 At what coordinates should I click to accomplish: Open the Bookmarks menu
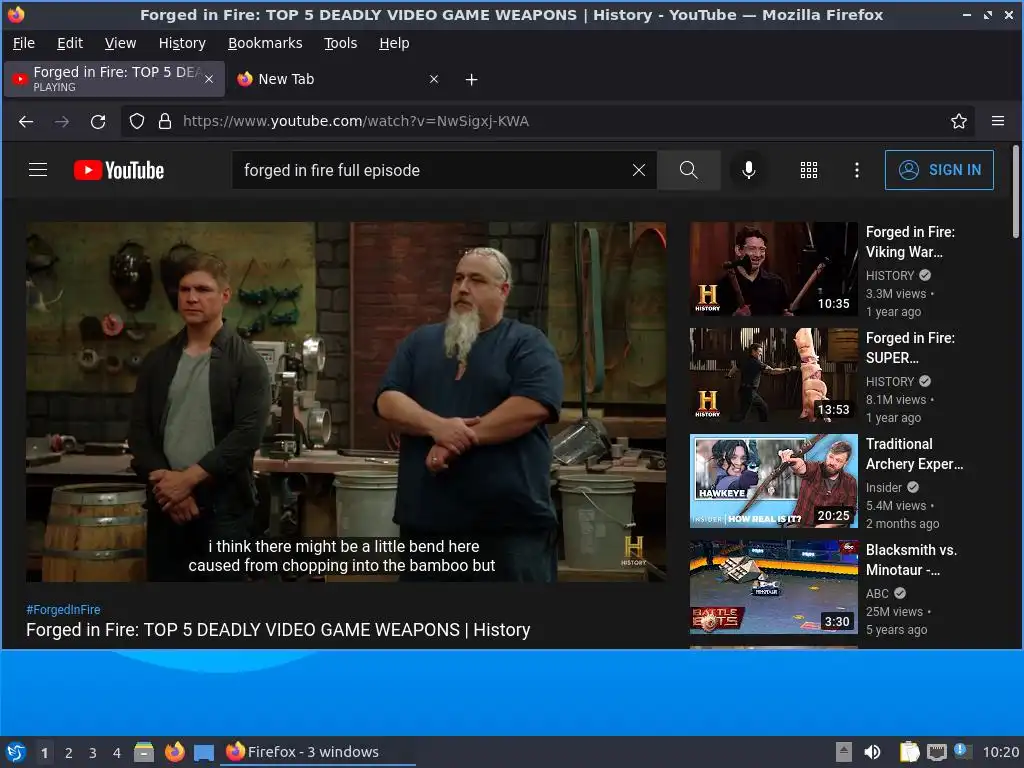coord(265,43)
